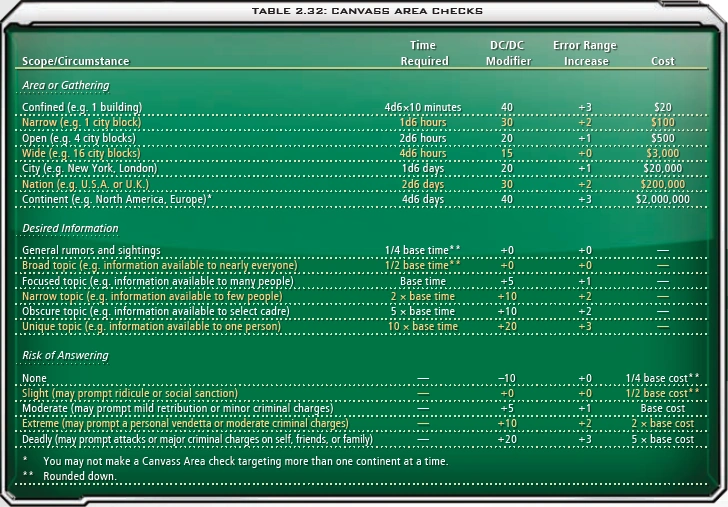Click the '2 × base time' value
Image resolution: width=728 pixels, height=507 pixels.
[x=423, y=296]
